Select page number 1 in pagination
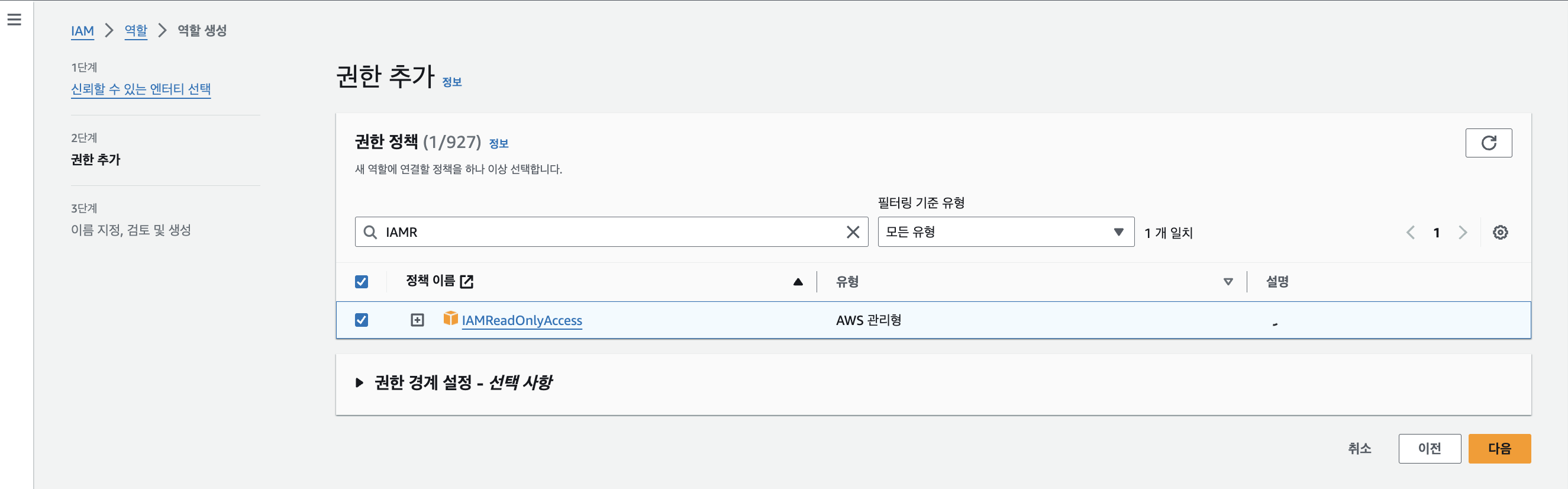The height and width of the screenshot is (489, 1568). coord(1436,233)
